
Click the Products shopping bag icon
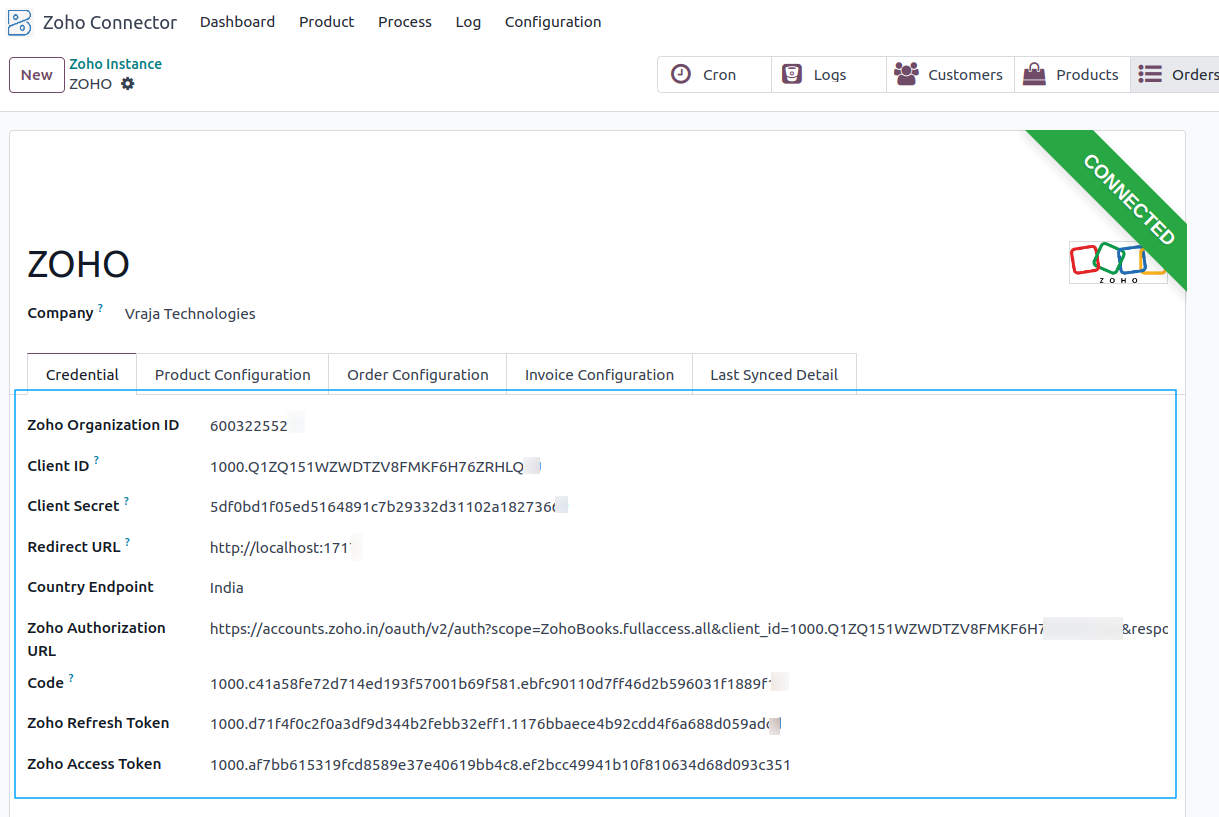click(x=1034, y=74)
